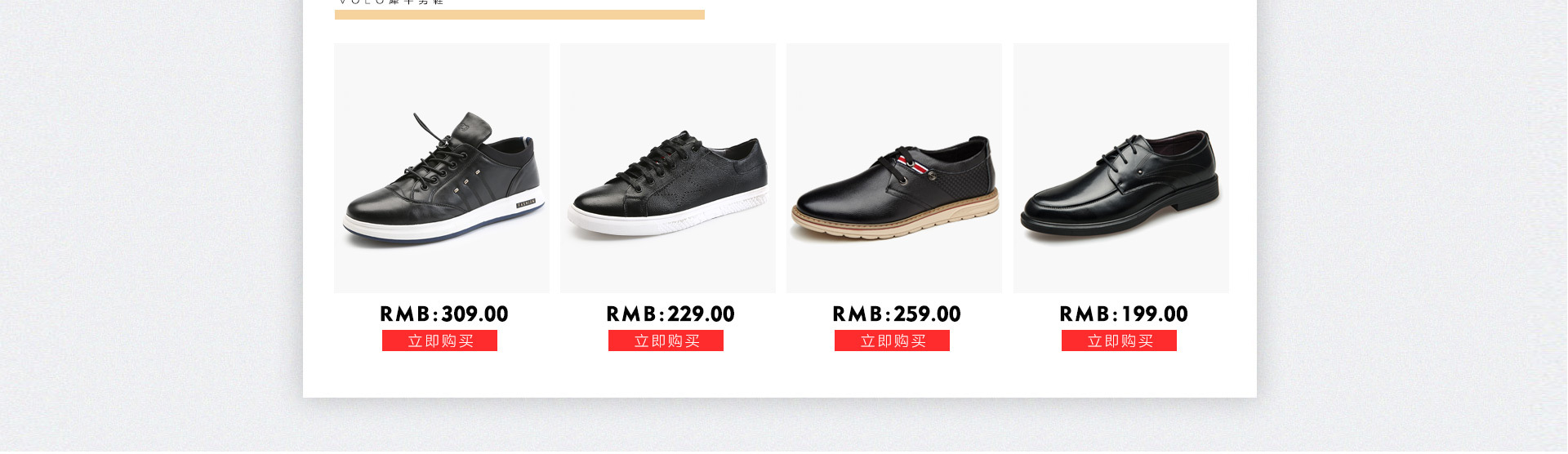Buy the RMB:229.00 white-sole shoe now

pyautogui.click(x=666, y=341)
